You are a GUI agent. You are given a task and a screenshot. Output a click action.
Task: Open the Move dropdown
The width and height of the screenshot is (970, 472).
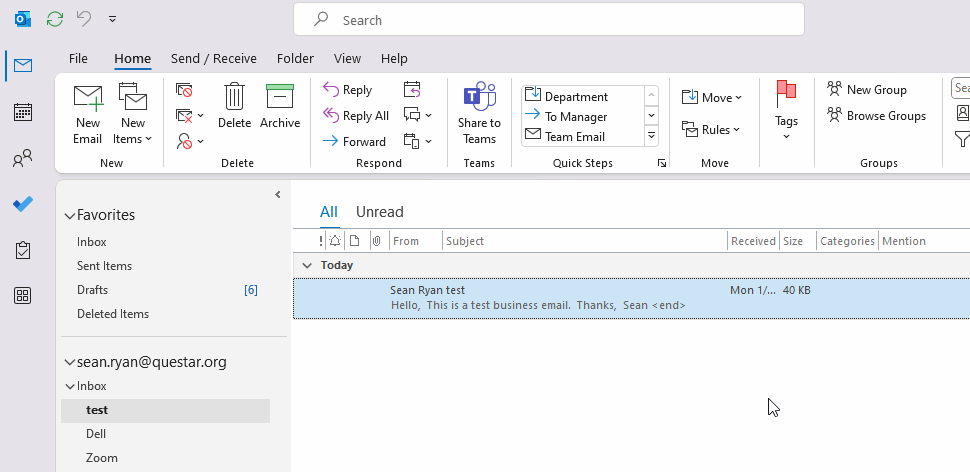(x=712, y=98)
